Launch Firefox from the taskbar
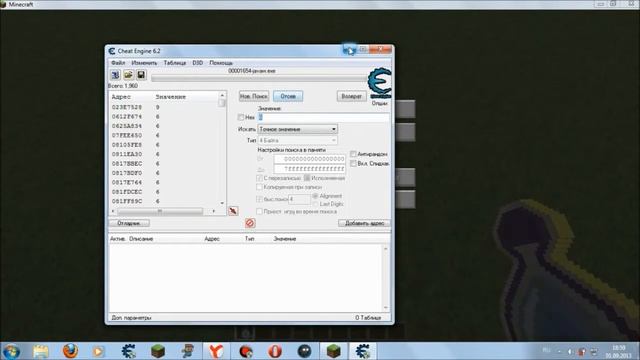Image resolution: width=640 pixels, height=360 pixels. tap(70, 351)
